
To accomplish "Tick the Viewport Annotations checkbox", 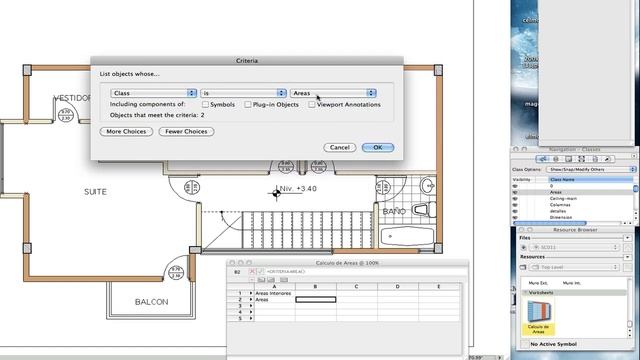I will [312, 104].
